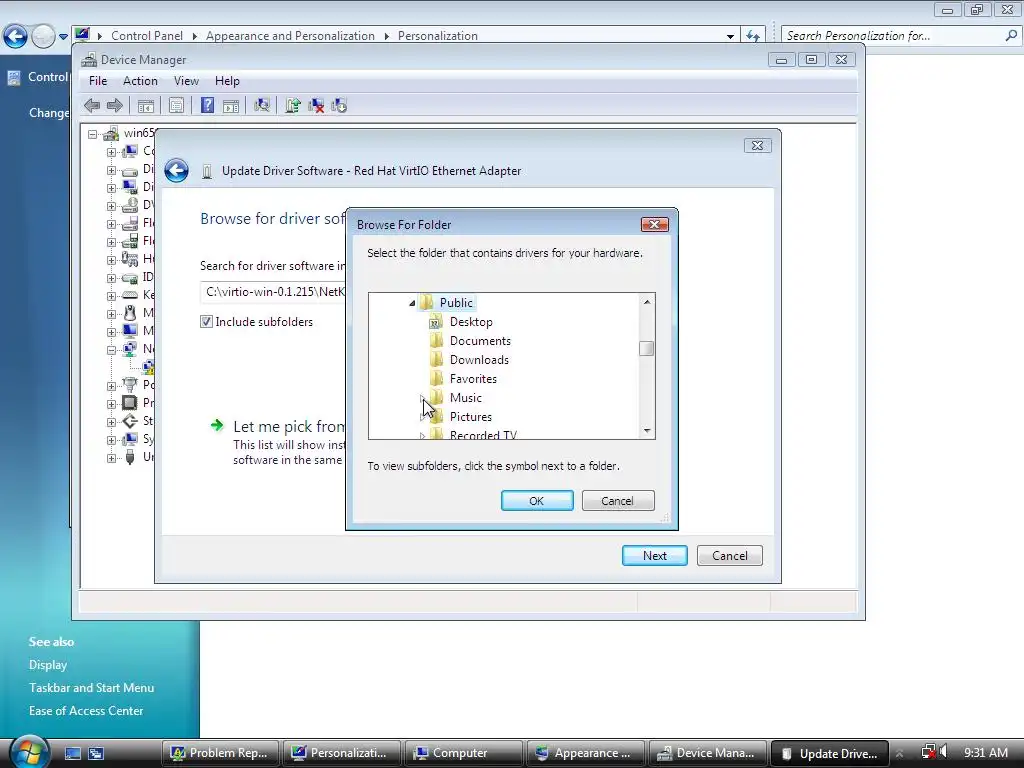Toggle the Show/Hide Console Tree toolbar icon

click(x=146, y=105)
